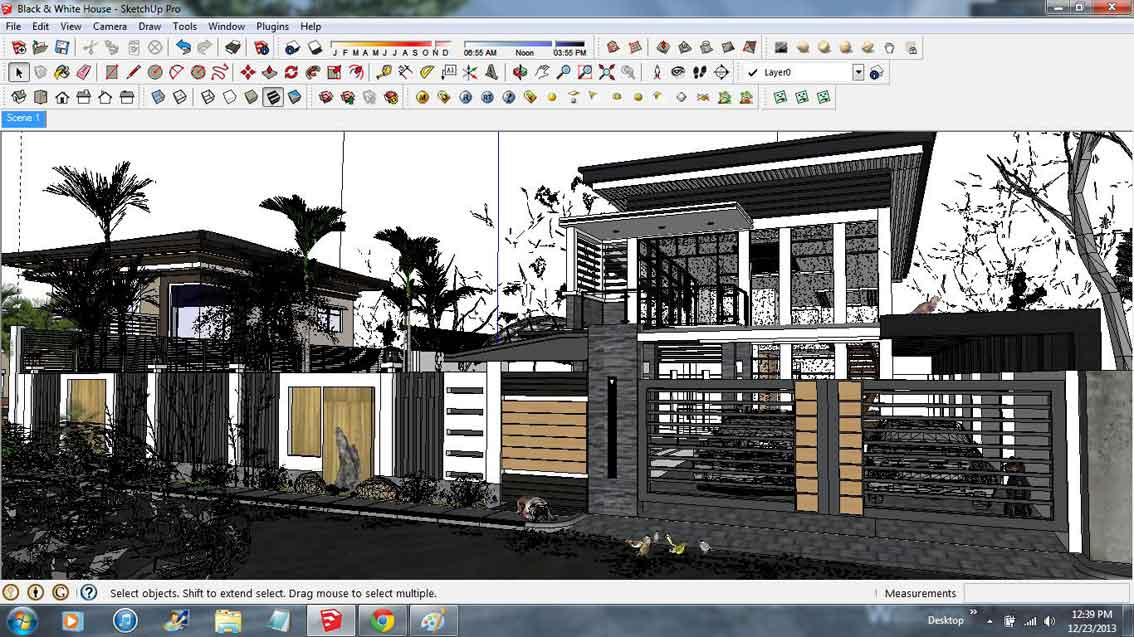Click the Desktop toolbar label in taskbar
This screenshot has width=1134, height=637.
(945, 620)
